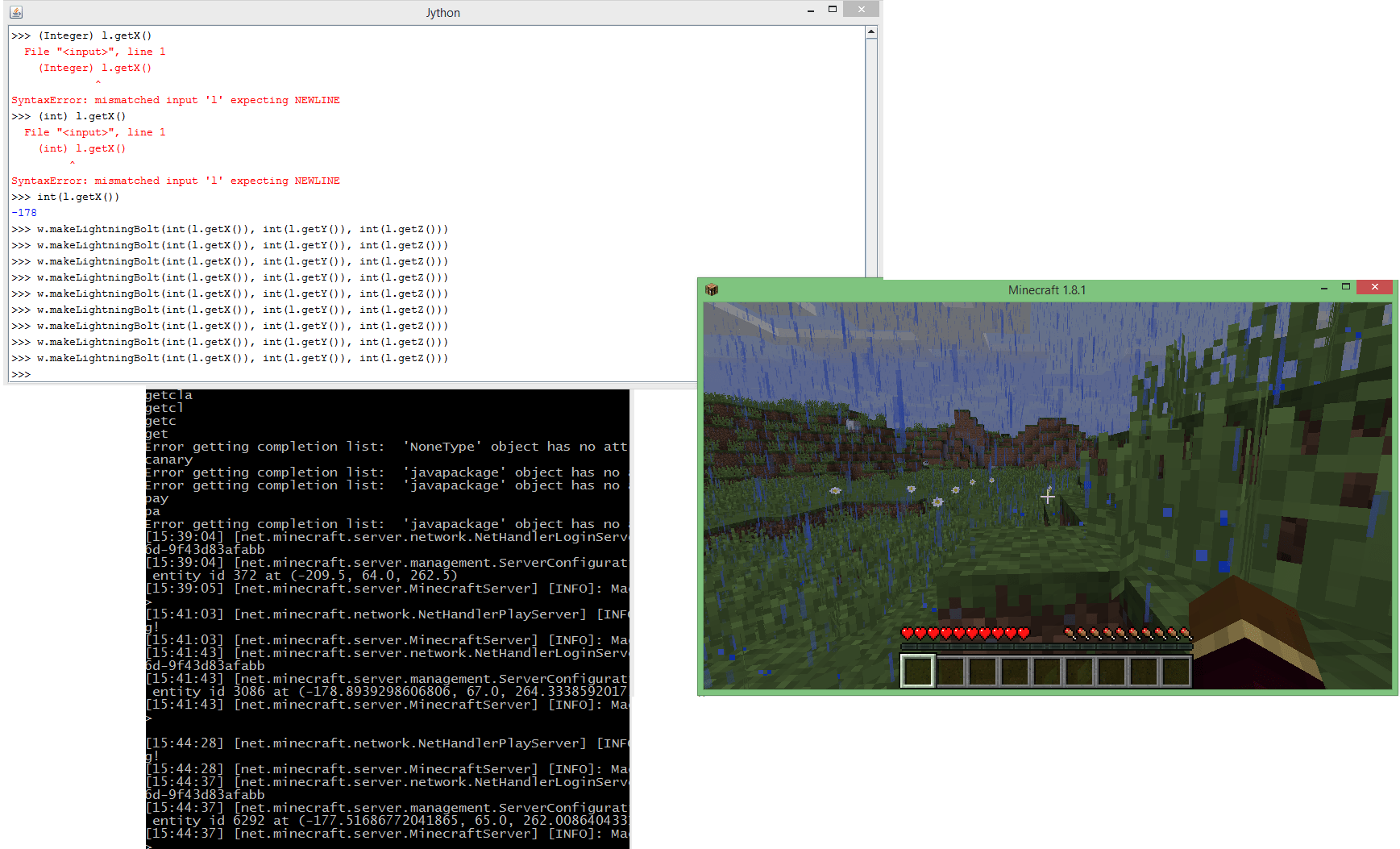
Task: Click the Jython window title text
Action: coord(443,13)
